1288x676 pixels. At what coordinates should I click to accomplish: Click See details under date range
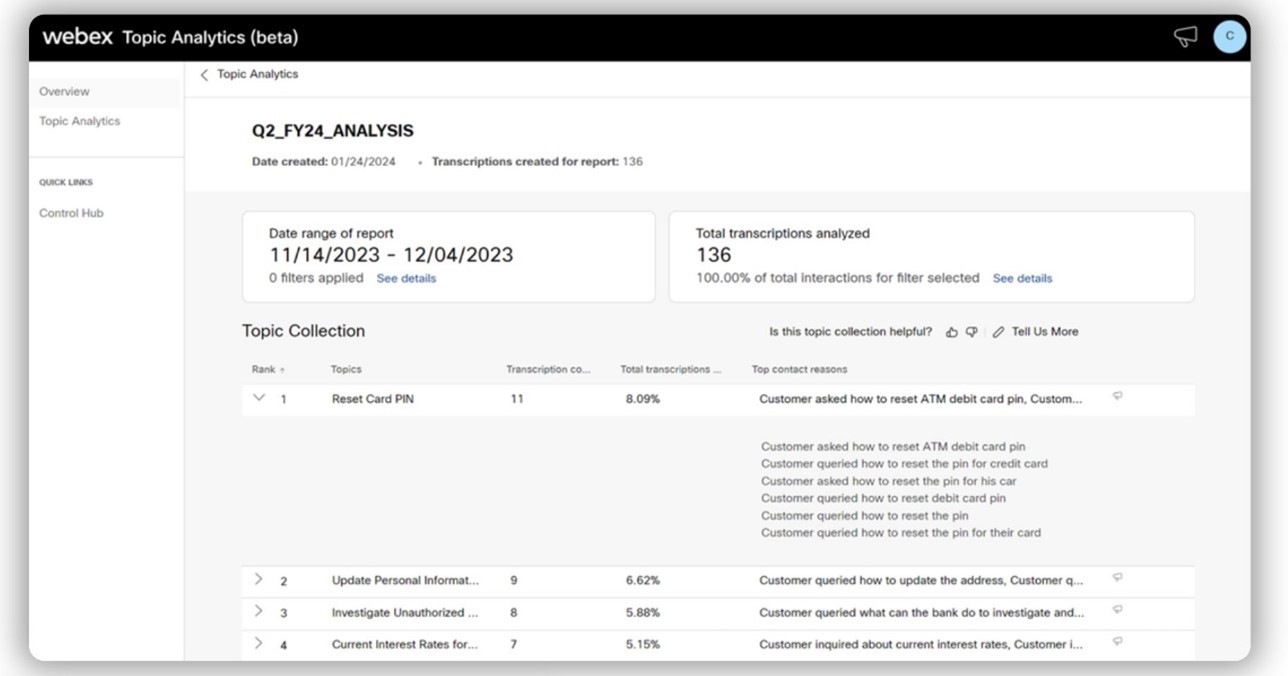tap(406, 278)
